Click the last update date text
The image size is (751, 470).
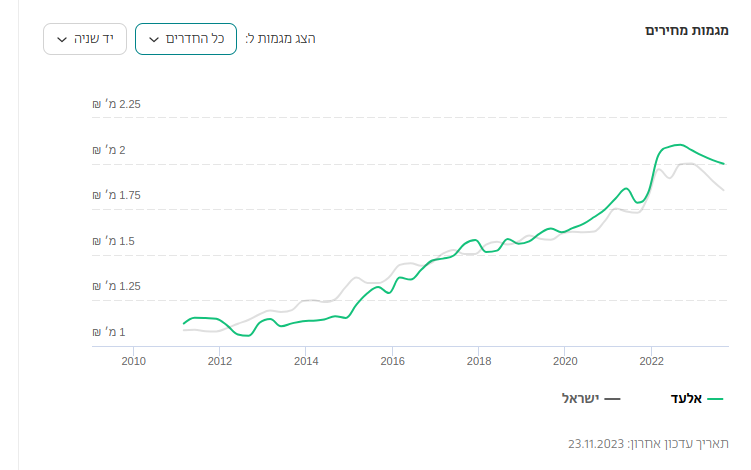point(648,442)
